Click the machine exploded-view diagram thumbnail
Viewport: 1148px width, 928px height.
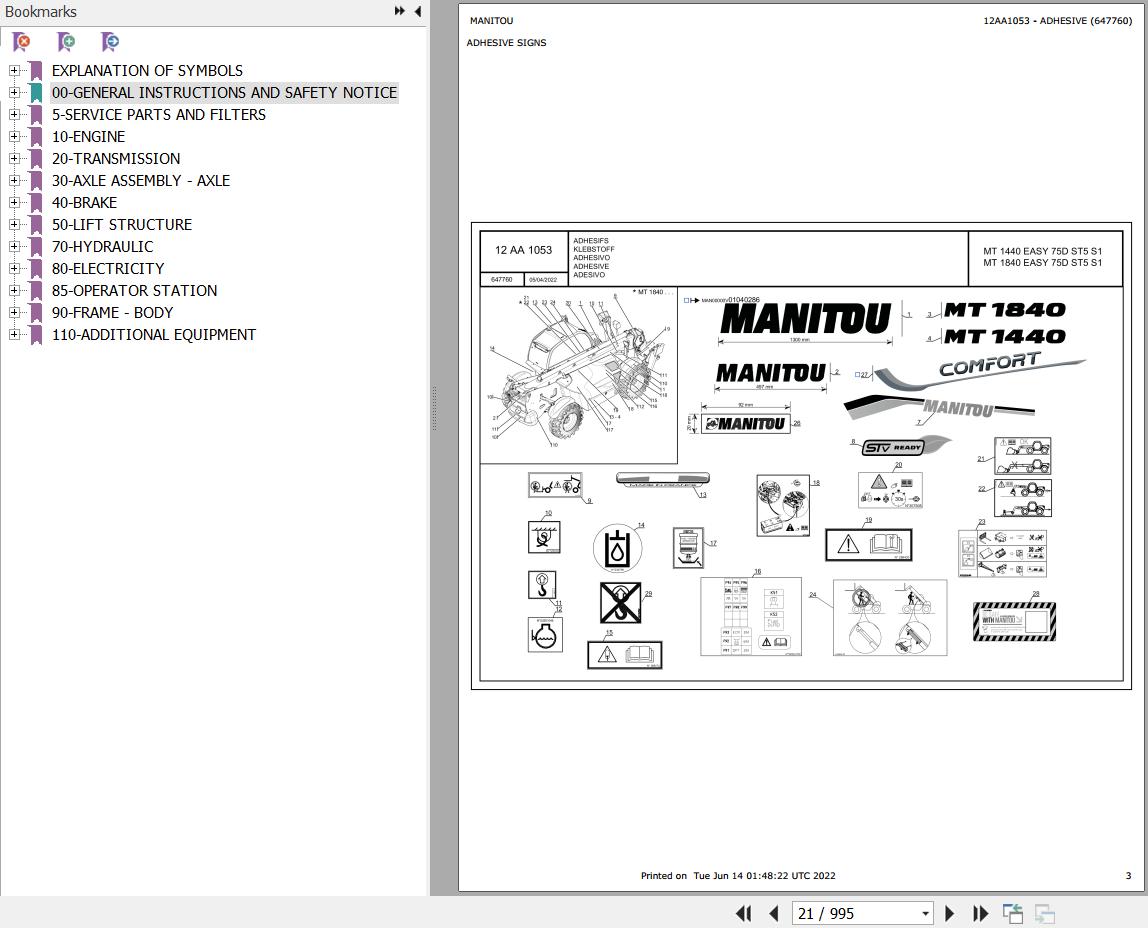[578, 375]
